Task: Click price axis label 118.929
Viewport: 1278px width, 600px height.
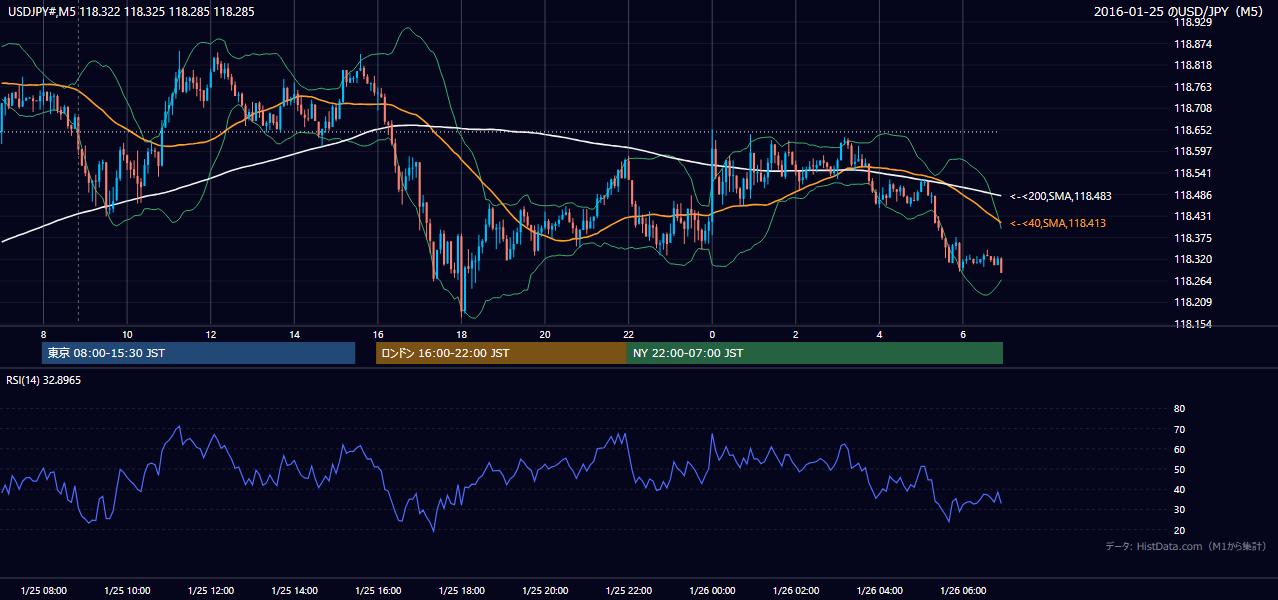Action: tap(1192, 22)
